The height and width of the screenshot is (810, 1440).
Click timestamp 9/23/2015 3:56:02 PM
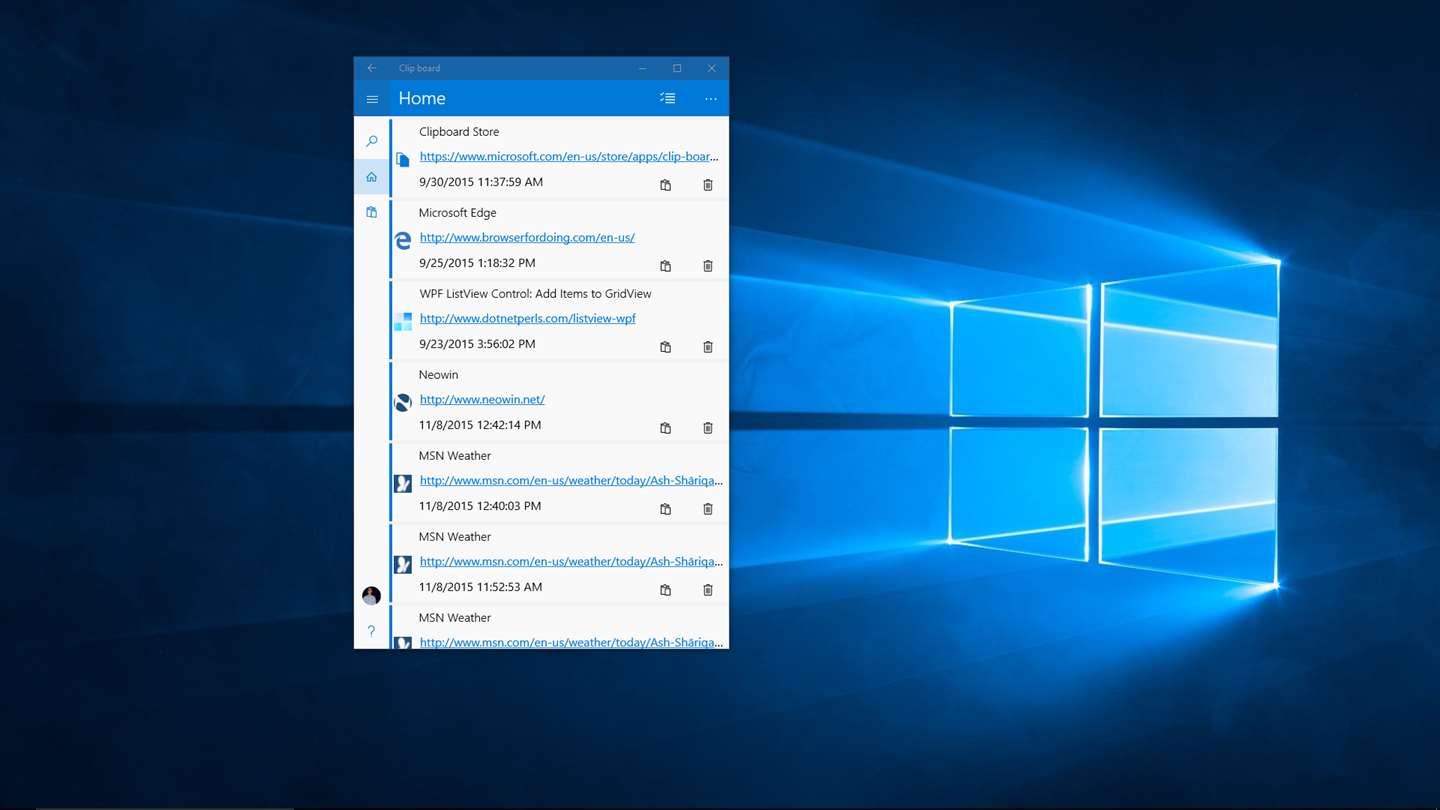(x=477, y=344)
